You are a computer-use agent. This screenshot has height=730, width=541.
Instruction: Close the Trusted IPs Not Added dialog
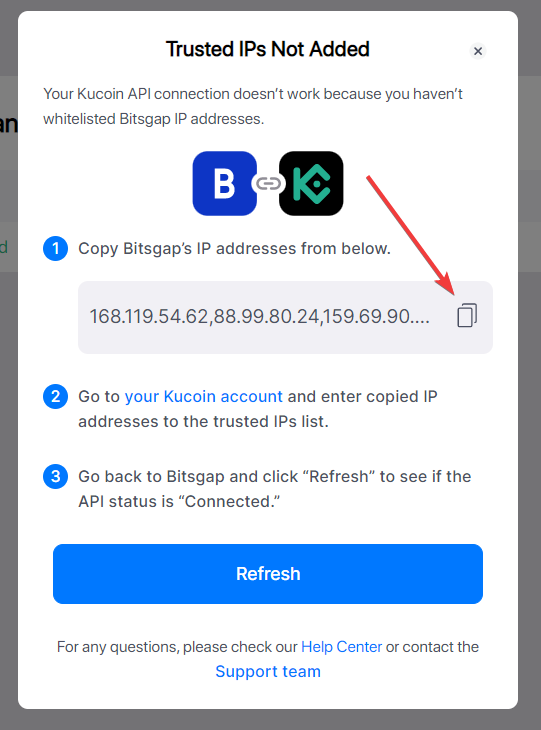click(x=478, y=51)
